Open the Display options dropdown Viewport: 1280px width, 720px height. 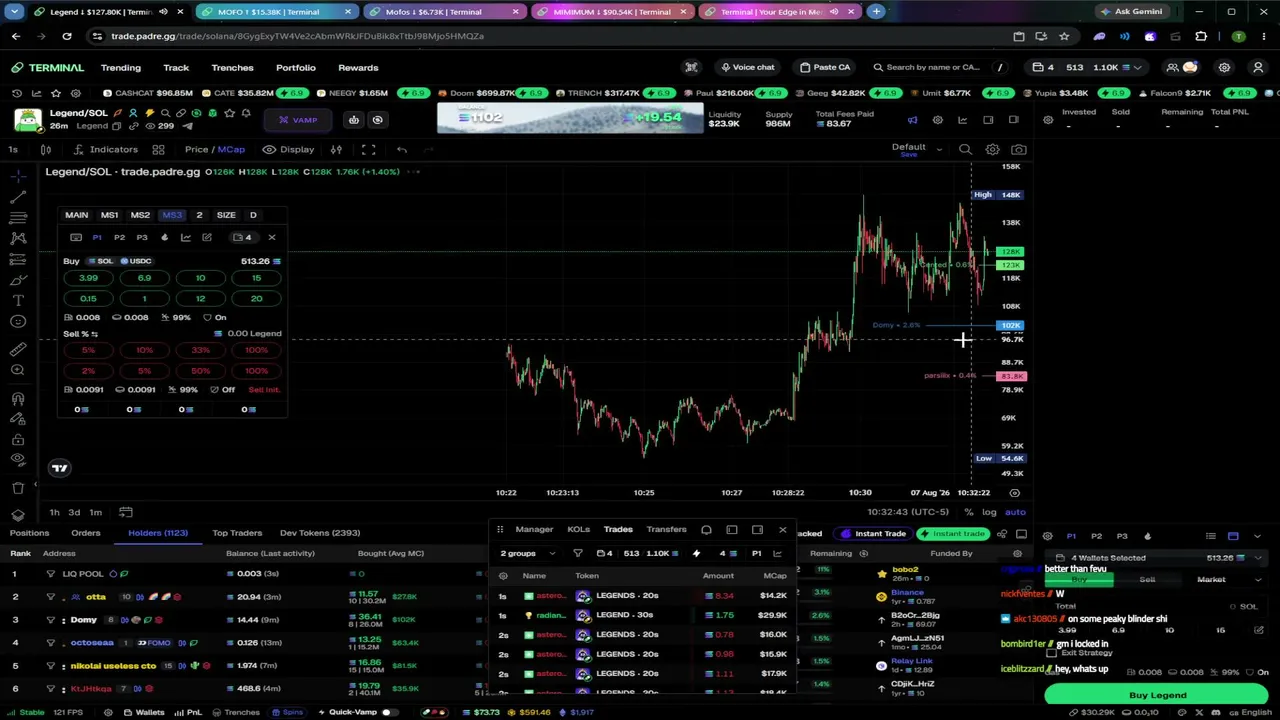[289, 149]
